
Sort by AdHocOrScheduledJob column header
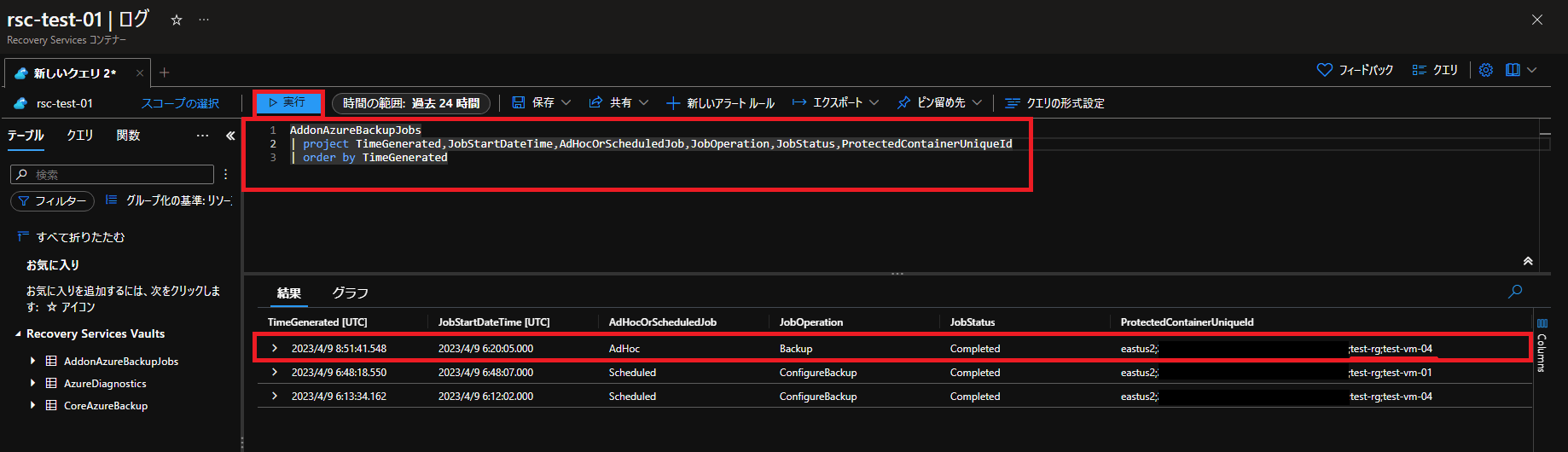pos(663,322)
